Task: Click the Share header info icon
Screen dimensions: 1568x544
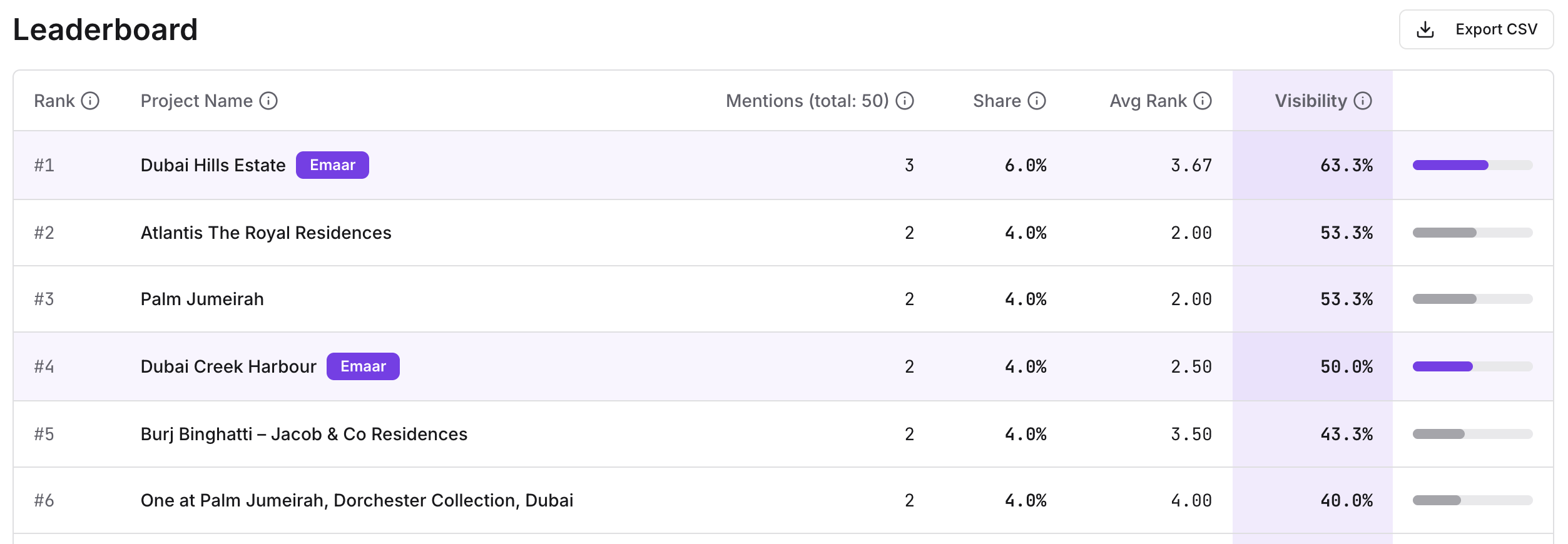Action: point(1037,100)
